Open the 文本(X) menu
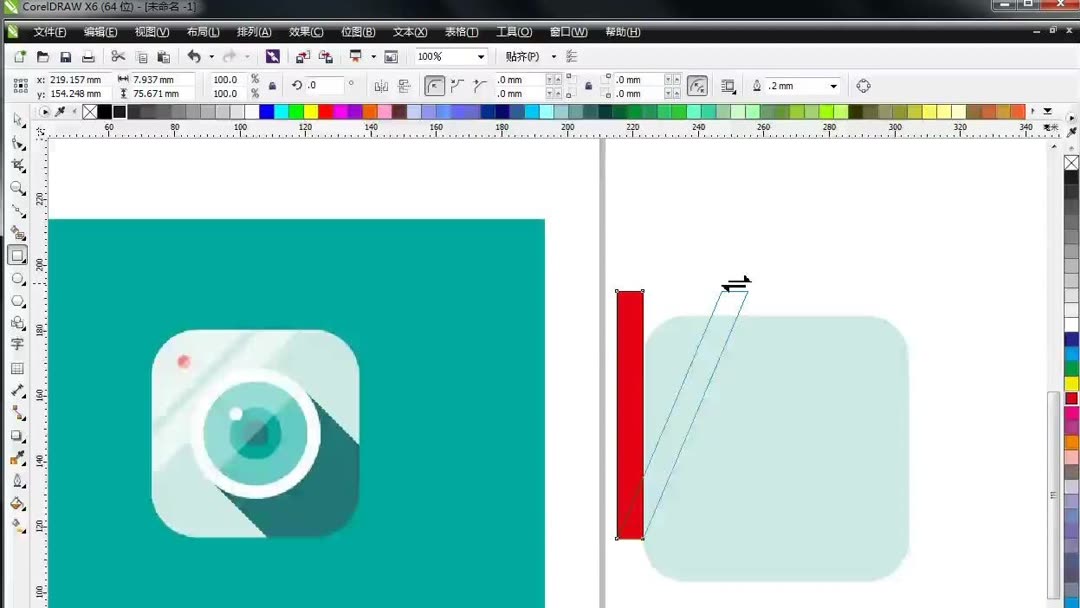 pos(410,32)
